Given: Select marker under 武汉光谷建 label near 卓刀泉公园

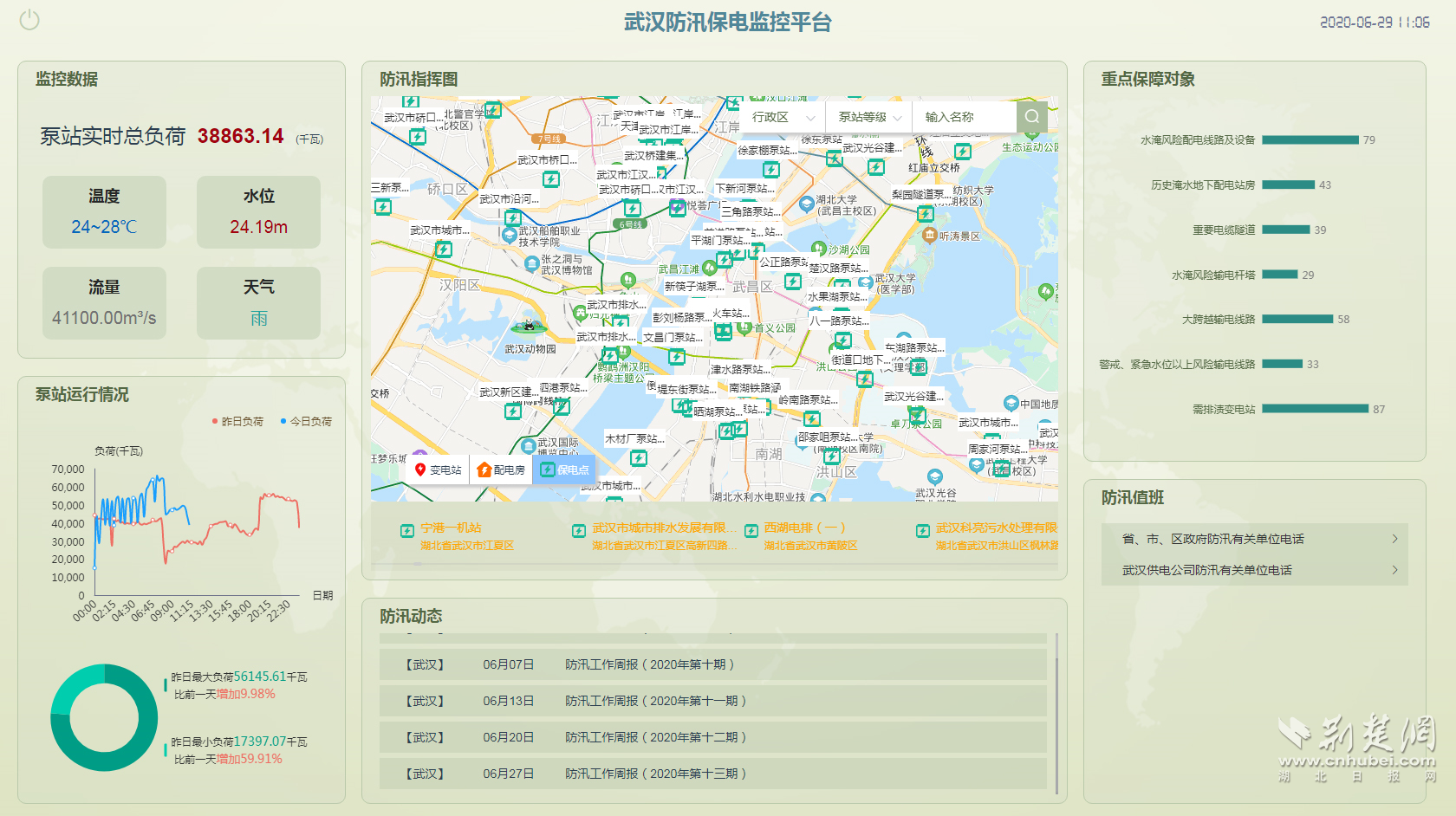Looking at the screenshot, I should click(x=917, y=415).
